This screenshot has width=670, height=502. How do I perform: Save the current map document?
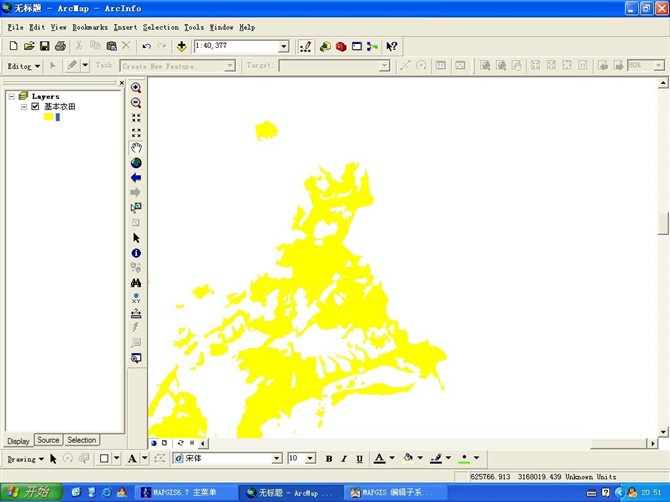tap(44, 46)
